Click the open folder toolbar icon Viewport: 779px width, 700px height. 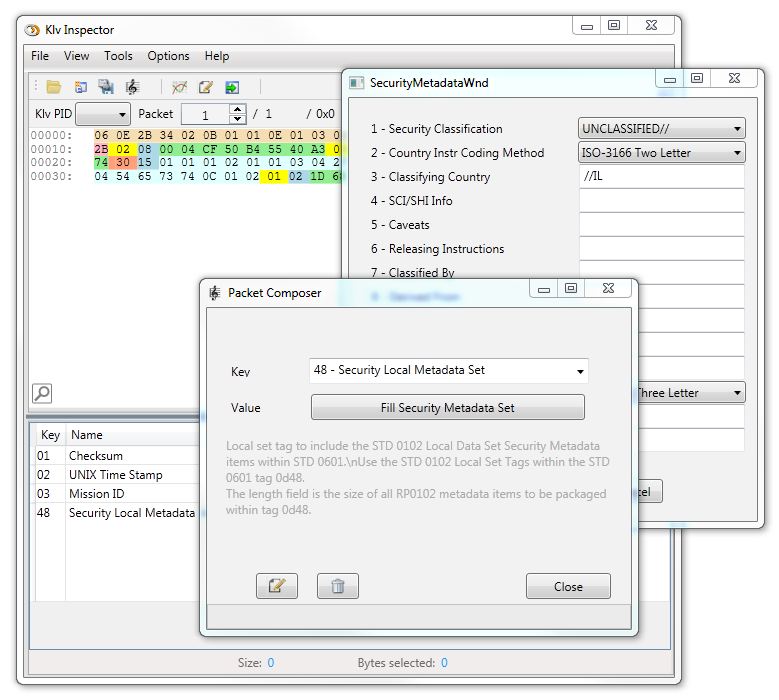coord(54,88)
